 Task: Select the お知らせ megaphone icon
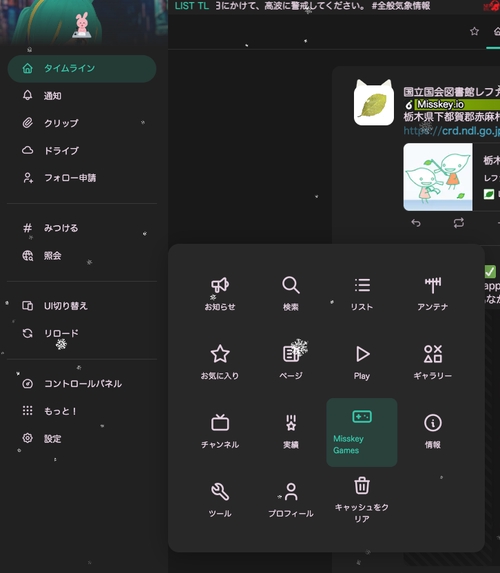click(220, 285)
